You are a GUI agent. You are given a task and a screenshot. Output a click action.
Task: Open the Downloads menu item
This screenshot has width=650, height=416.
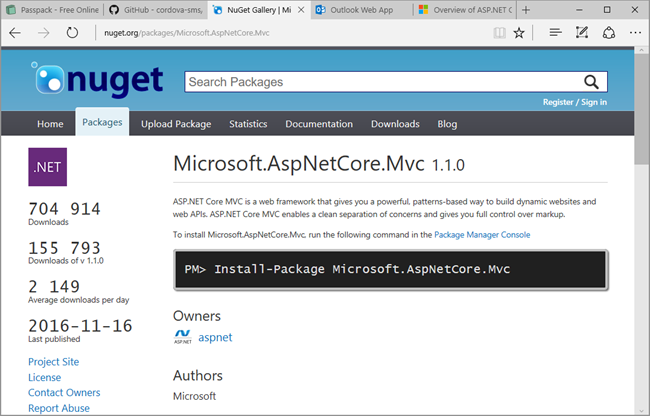tap(395, 124)
